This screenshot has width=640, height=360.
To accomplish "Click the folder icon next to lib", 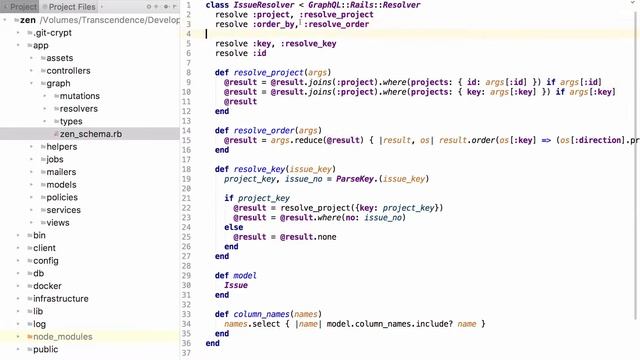I will pos(30,311).
